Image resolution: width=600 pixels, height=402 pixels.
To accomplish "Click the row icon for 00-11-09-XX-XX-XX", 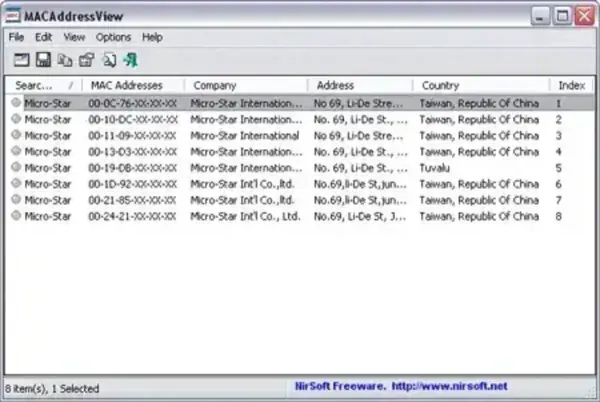I will [x=16, y=135].
